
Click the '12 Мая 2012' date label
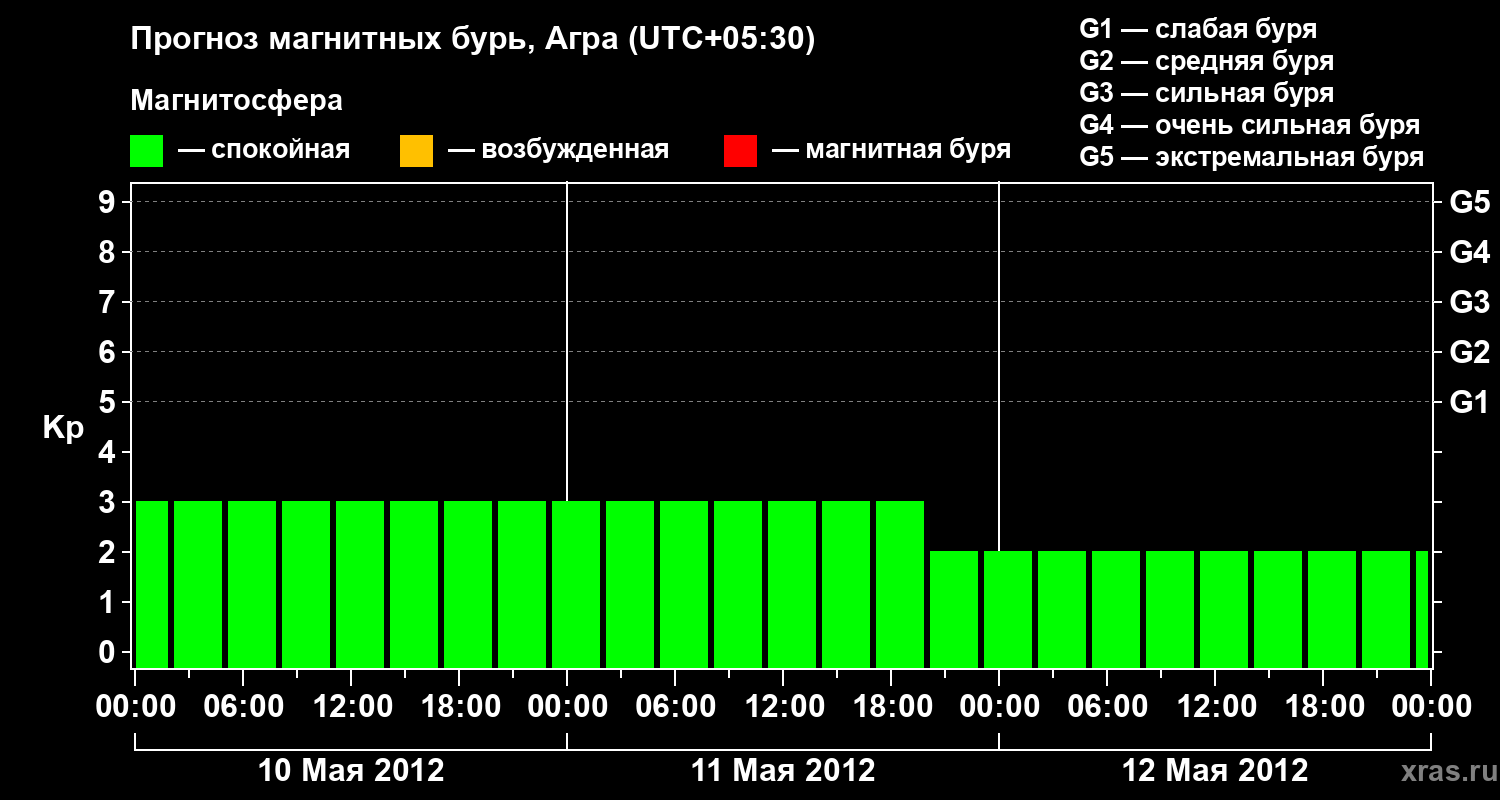pyautogui.click(x=1215, y=770)
